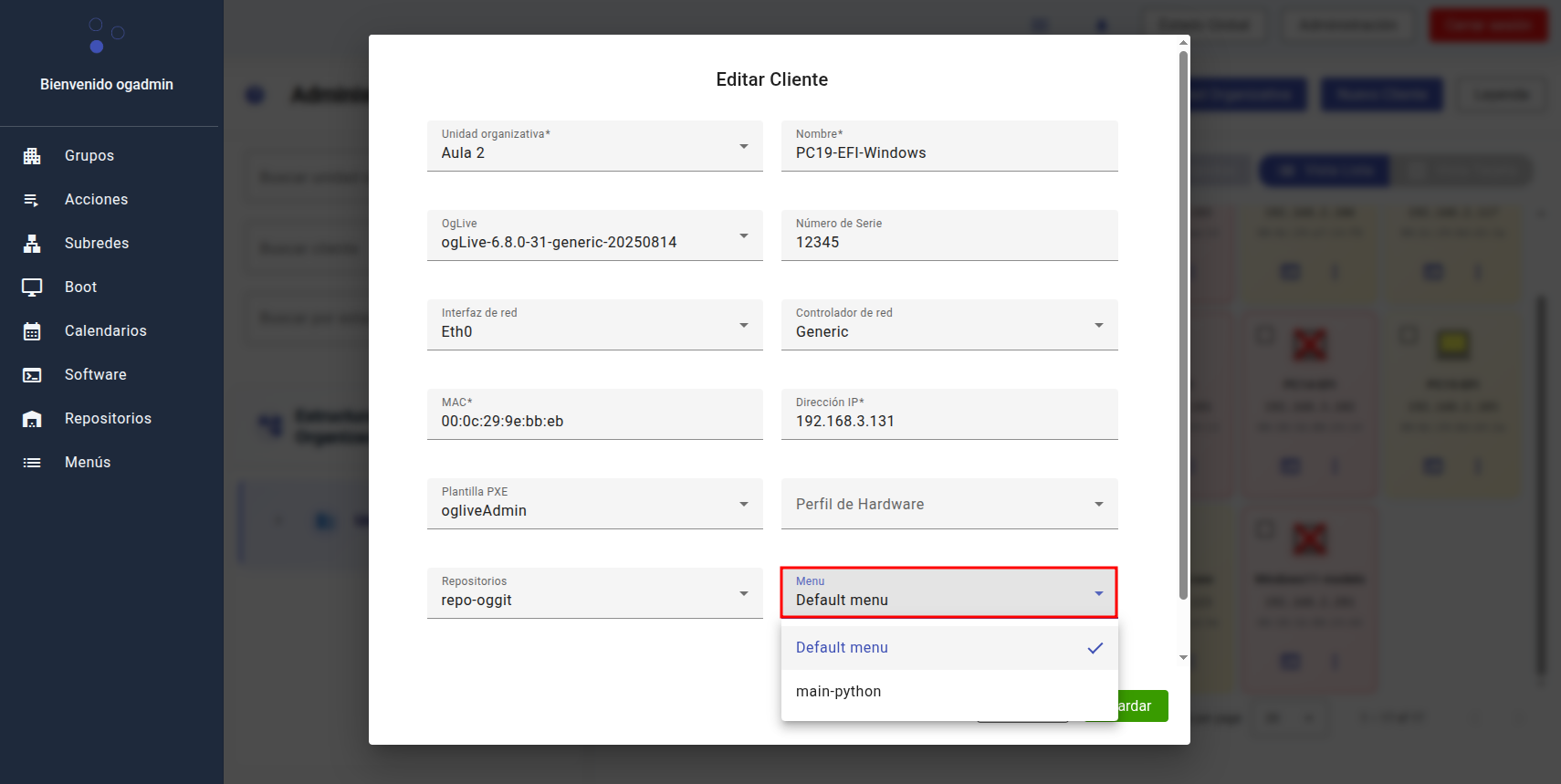
Task: Click the Software terminal icon
Action: 32,375
